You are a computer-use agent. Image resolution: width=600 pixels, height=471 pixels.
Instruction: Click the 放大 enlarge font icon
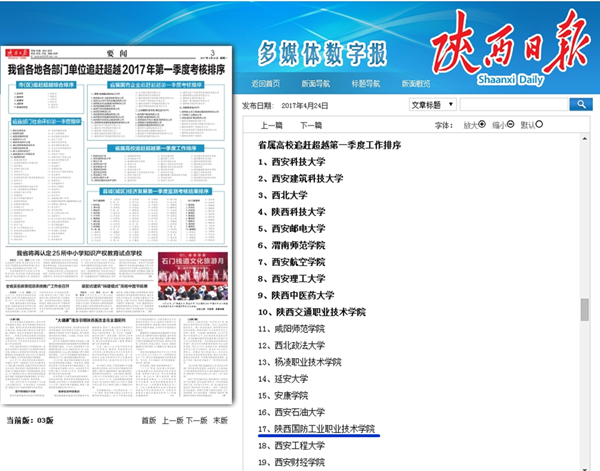[x=482, y=125]
